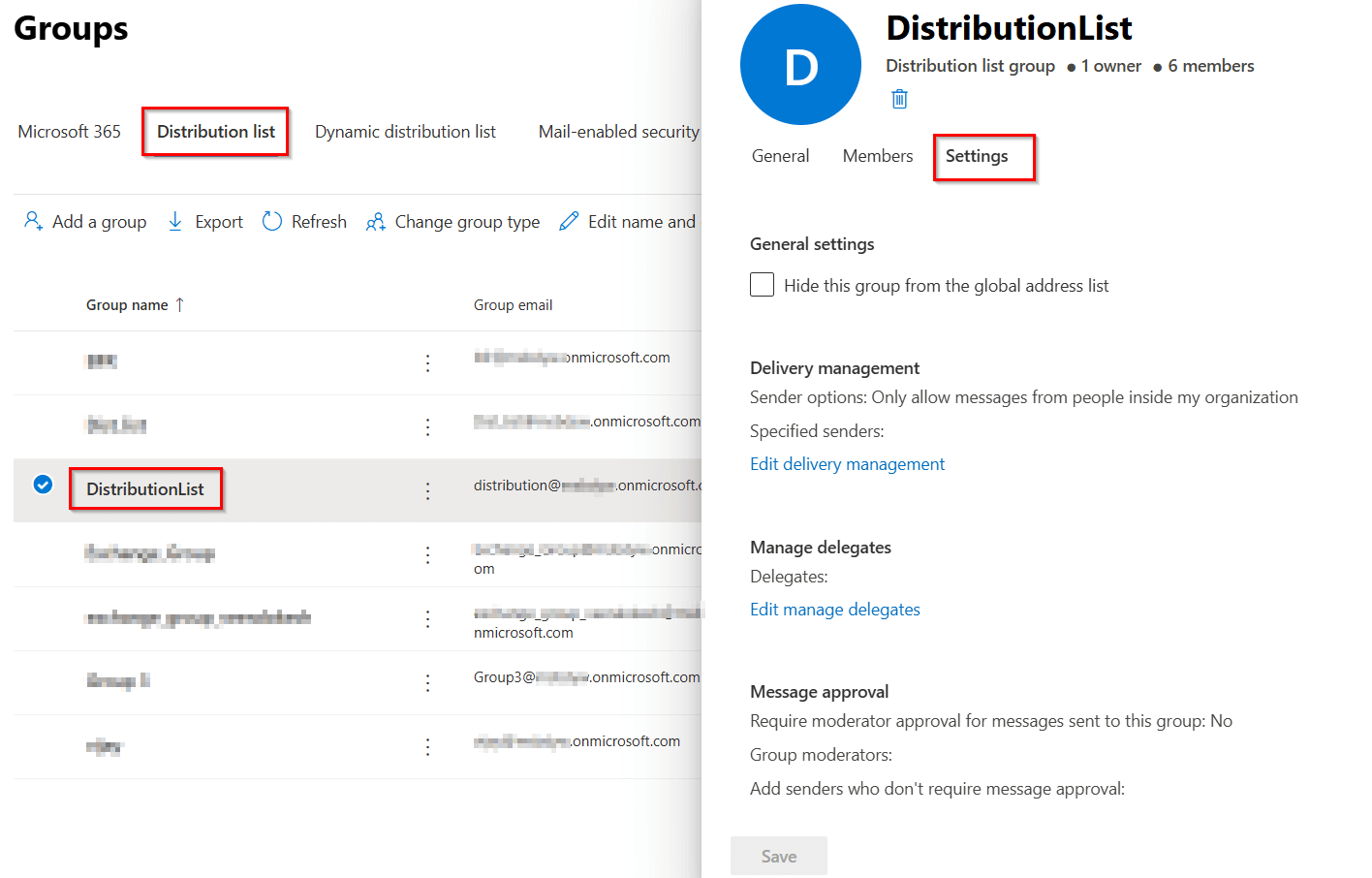Switch to the Members tab

pos(877,155)
